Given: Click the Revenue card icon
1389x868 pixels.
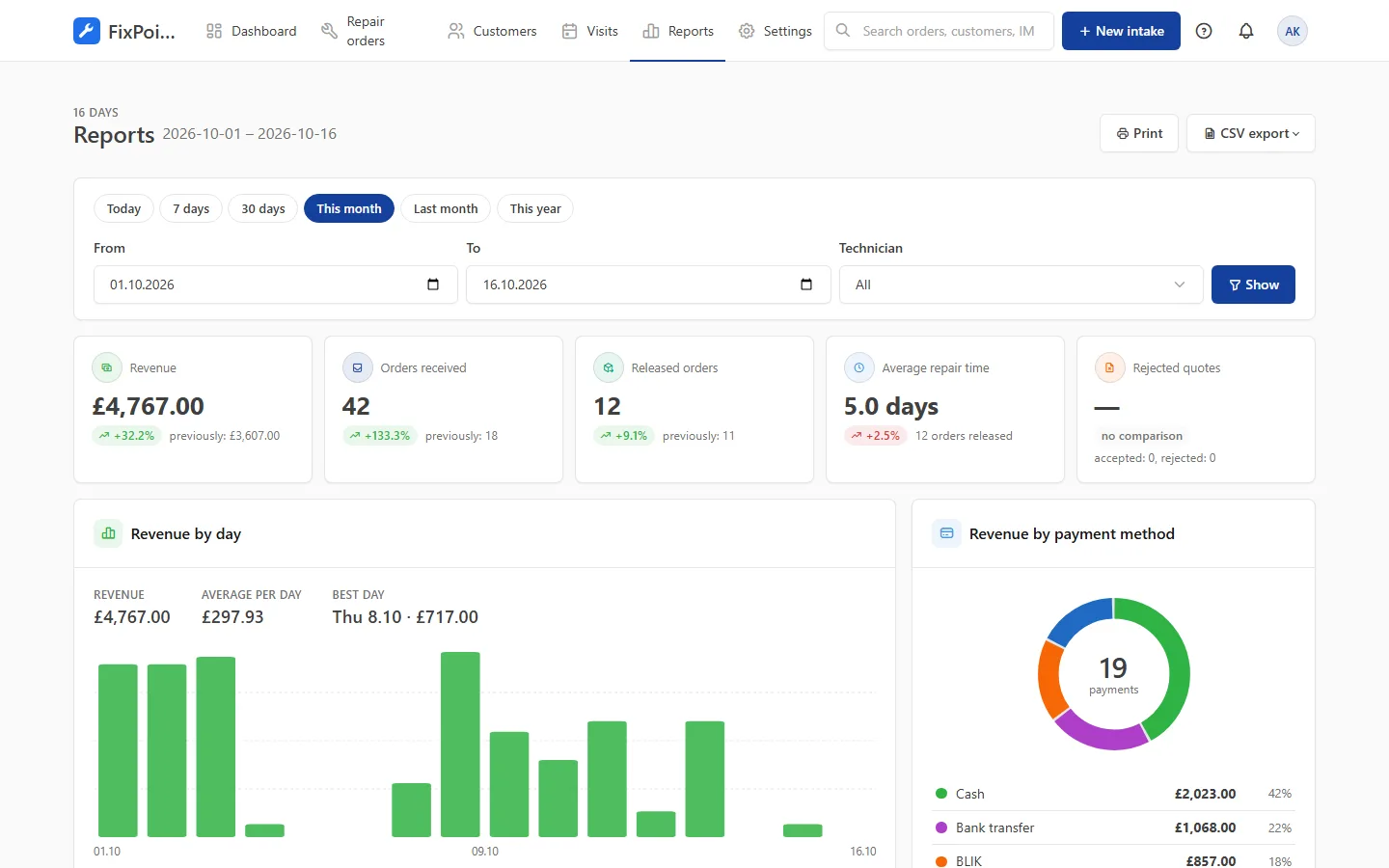Looking at the screenshot, I should point(107,367).
